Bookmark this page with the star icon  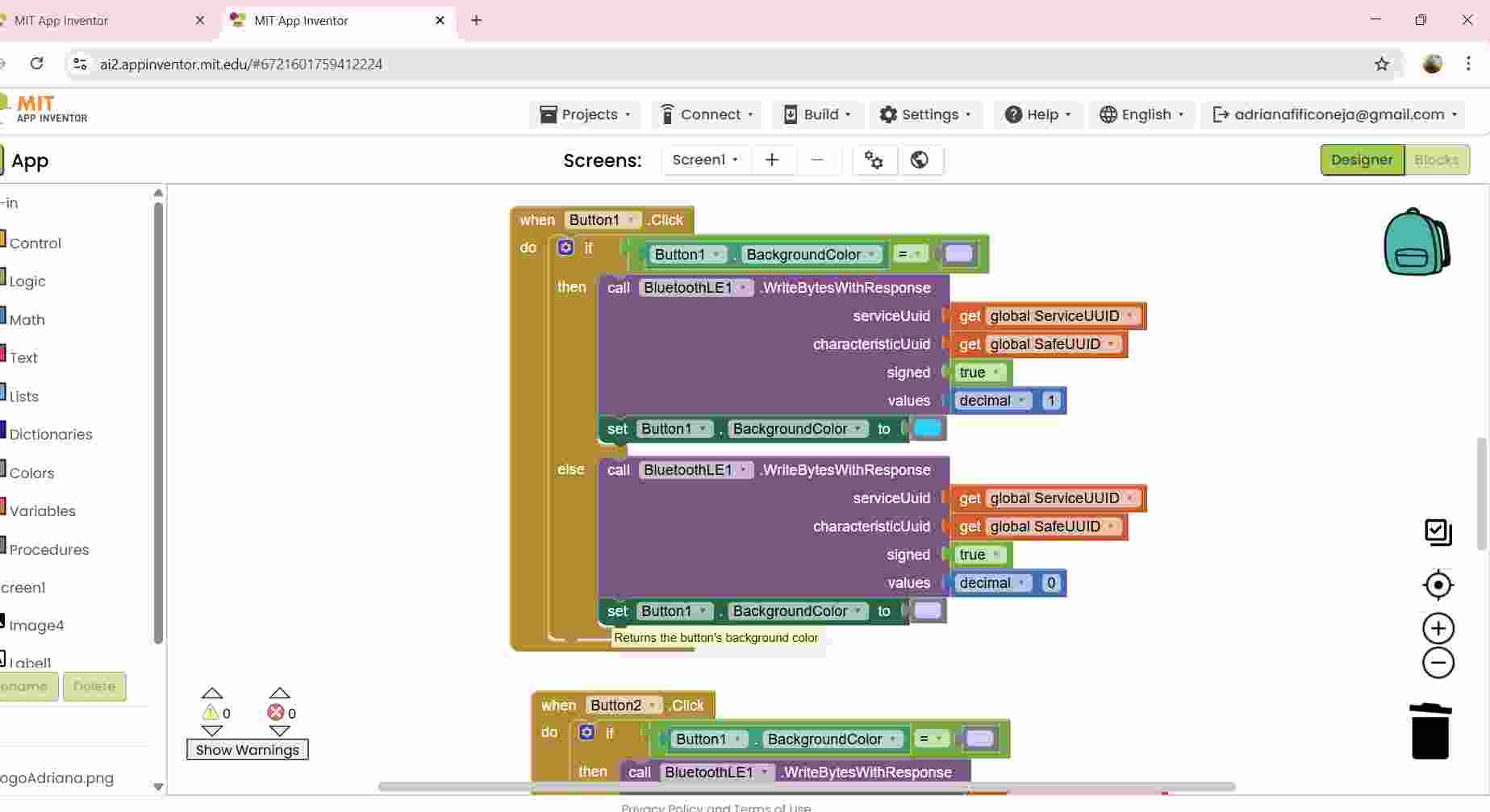[x=1382, y=64]
